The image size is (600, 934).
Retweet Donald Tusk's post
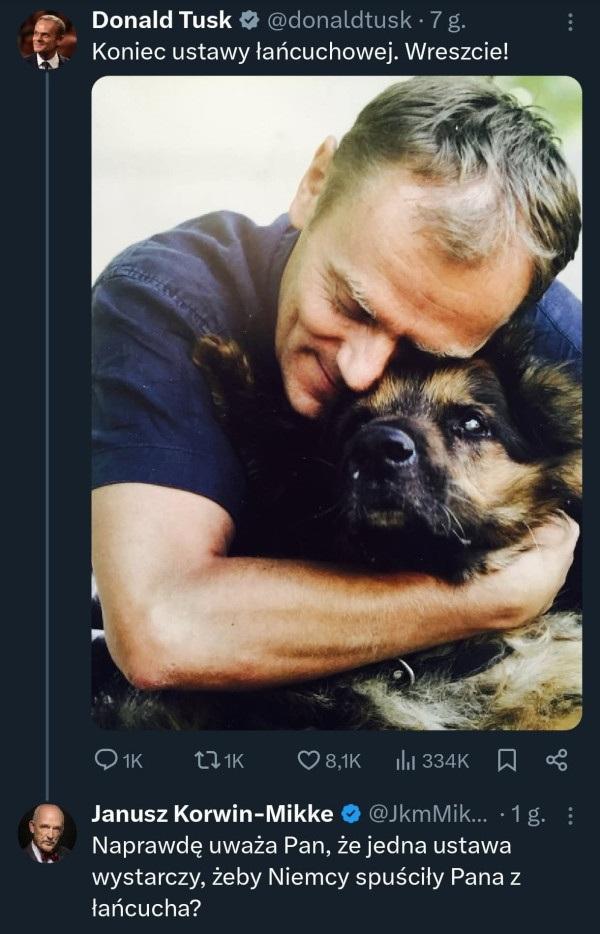pos(206,761)
